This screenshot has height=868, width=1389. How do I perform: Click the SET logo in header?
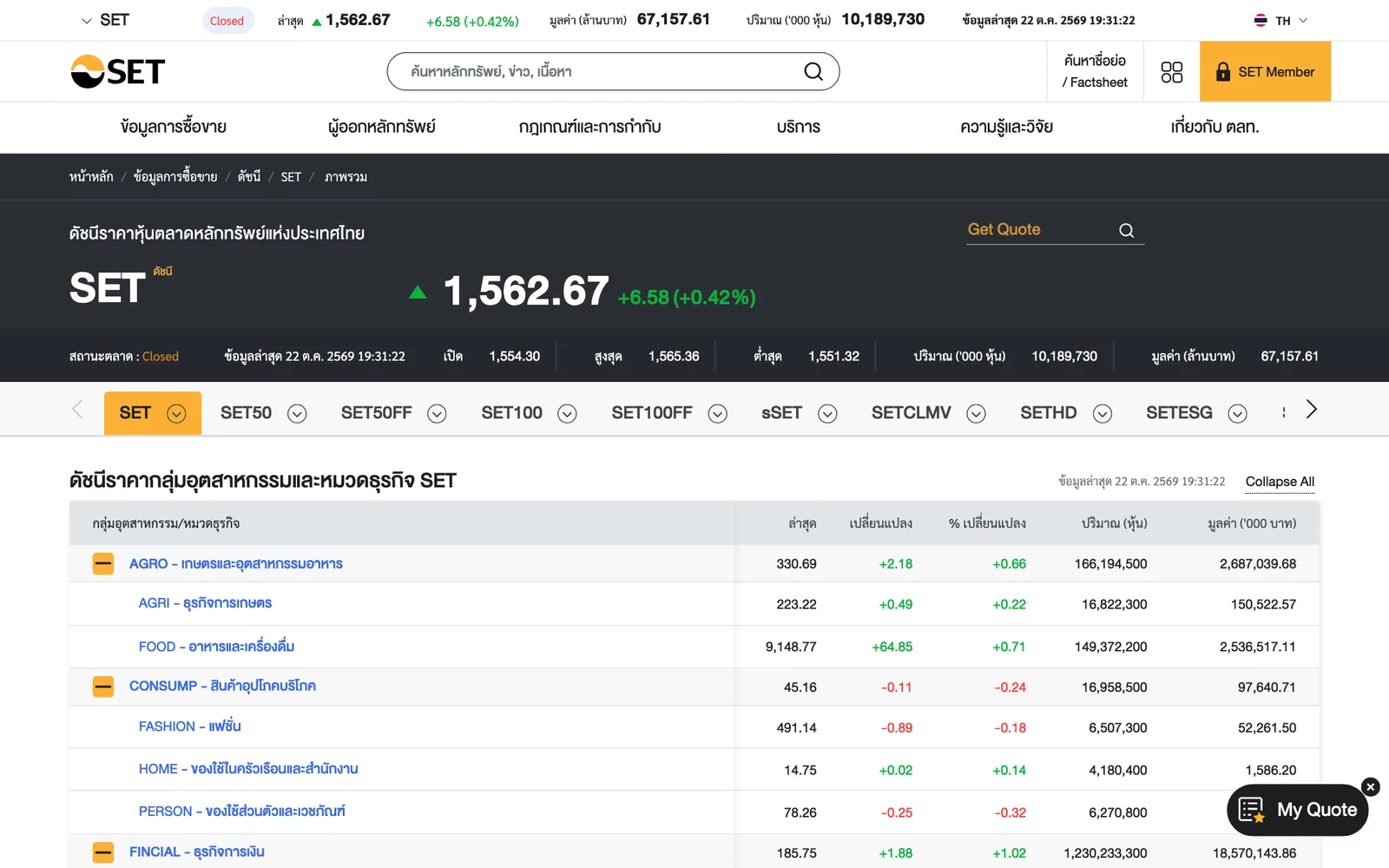118,71
